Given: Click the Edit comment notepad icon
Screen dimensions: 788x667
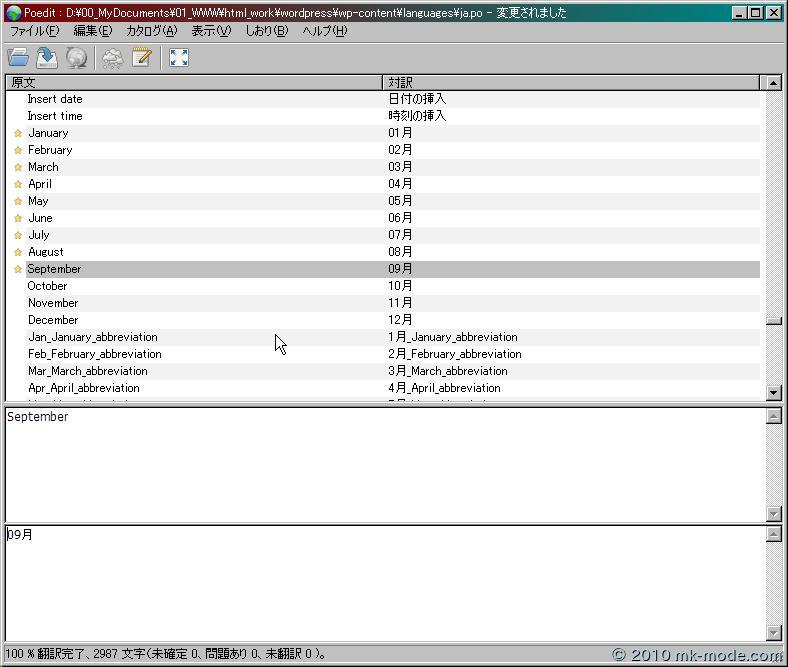Looking at the screenshot, I should pyautogui.click(x=141, y=58).
